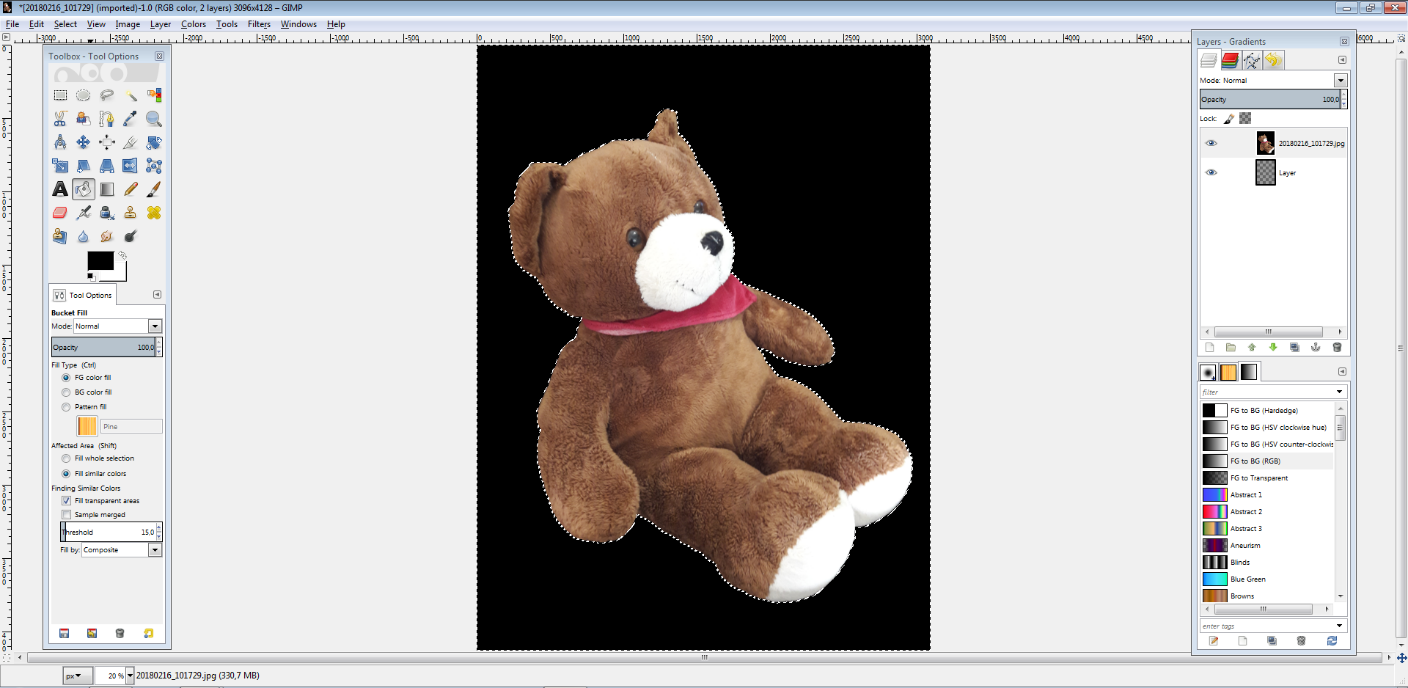Expand the layer Mode dropdown
The width and height of the screenshot is (1408, 688).
coord(1340,80)
